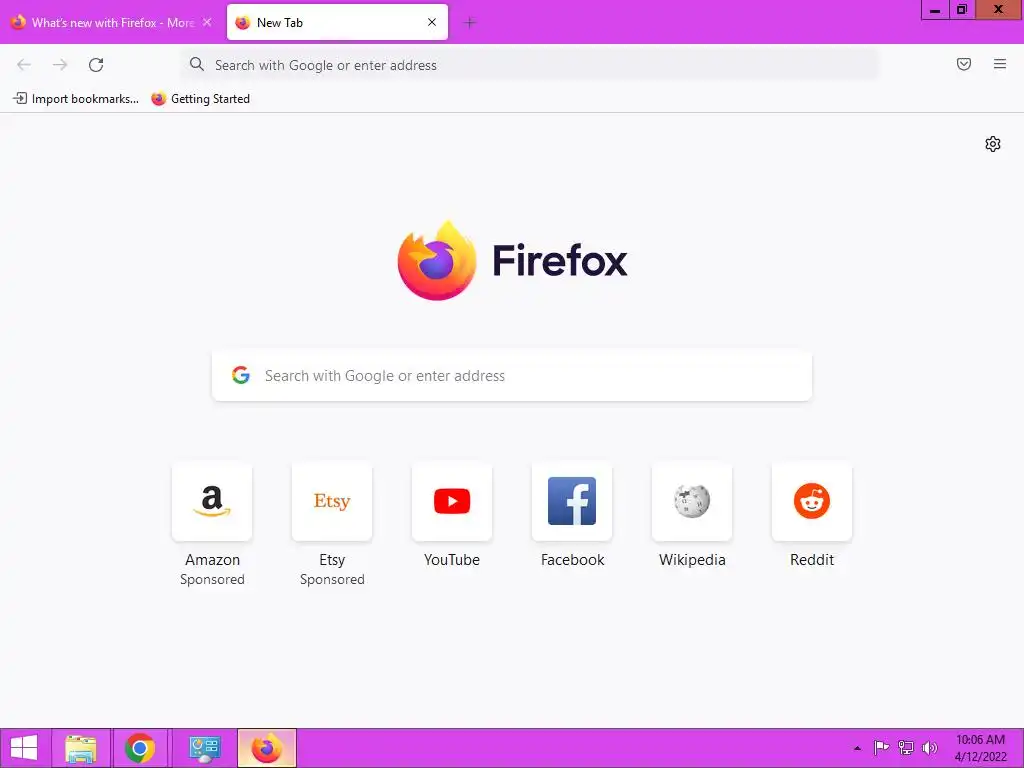Click the Back navigation arrow
Viewport: 1024px width, 768px height.
tap(24, 65)
